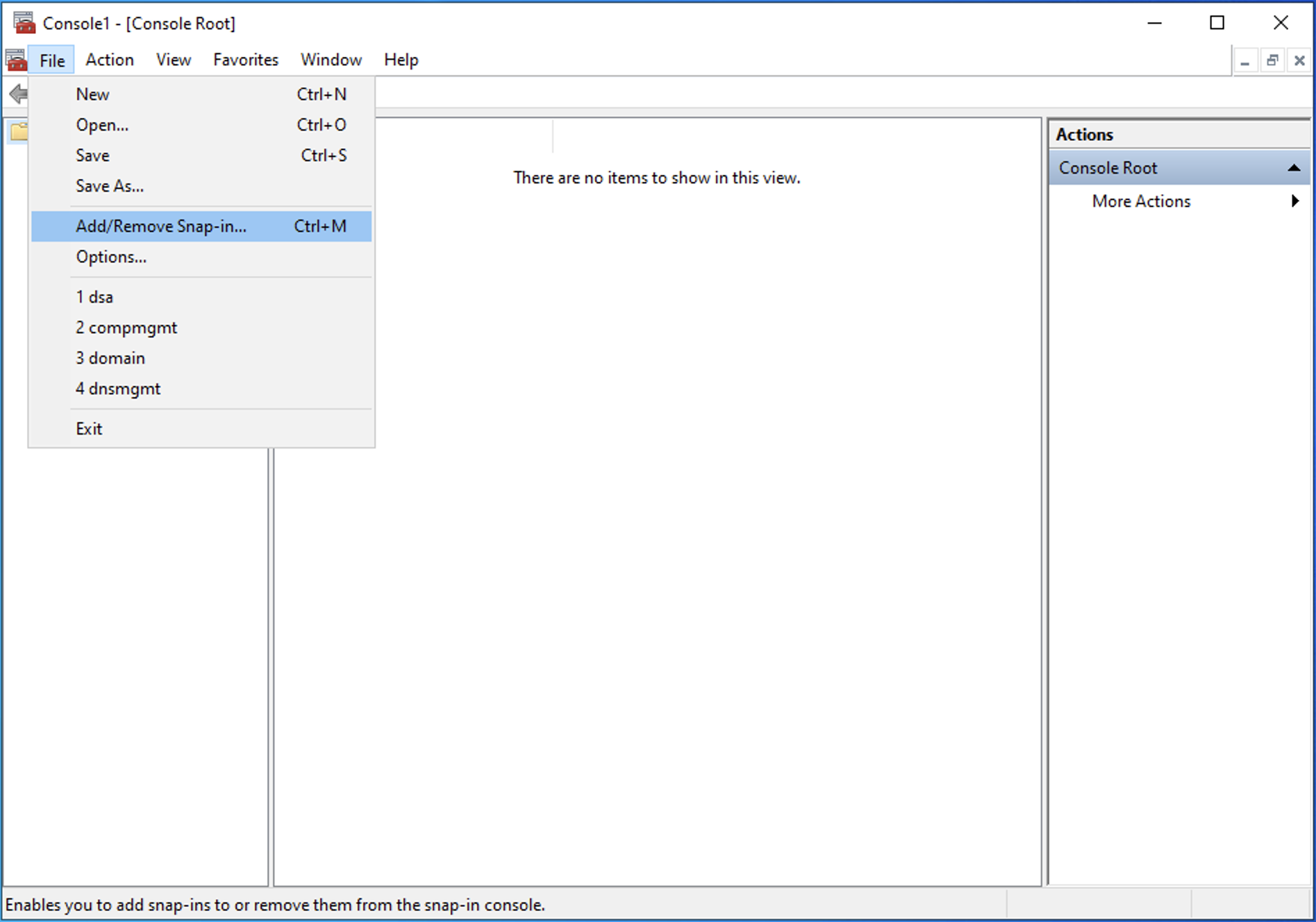Minimize the inner console child window
1316x922 pixels.
[1245, 61]
